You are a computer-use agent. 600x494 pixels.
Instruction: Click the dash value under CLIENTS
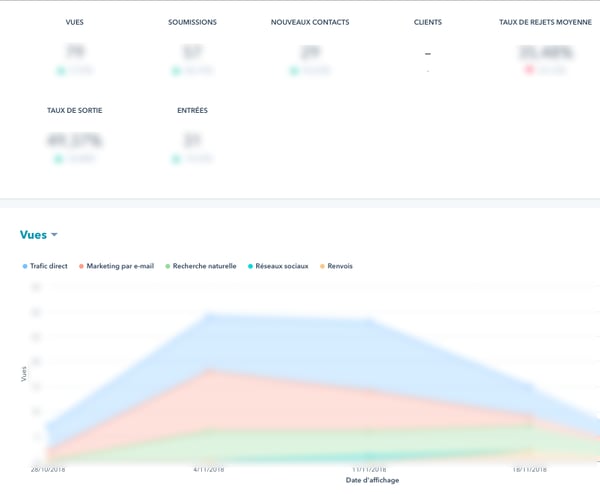tap(428, 54)
